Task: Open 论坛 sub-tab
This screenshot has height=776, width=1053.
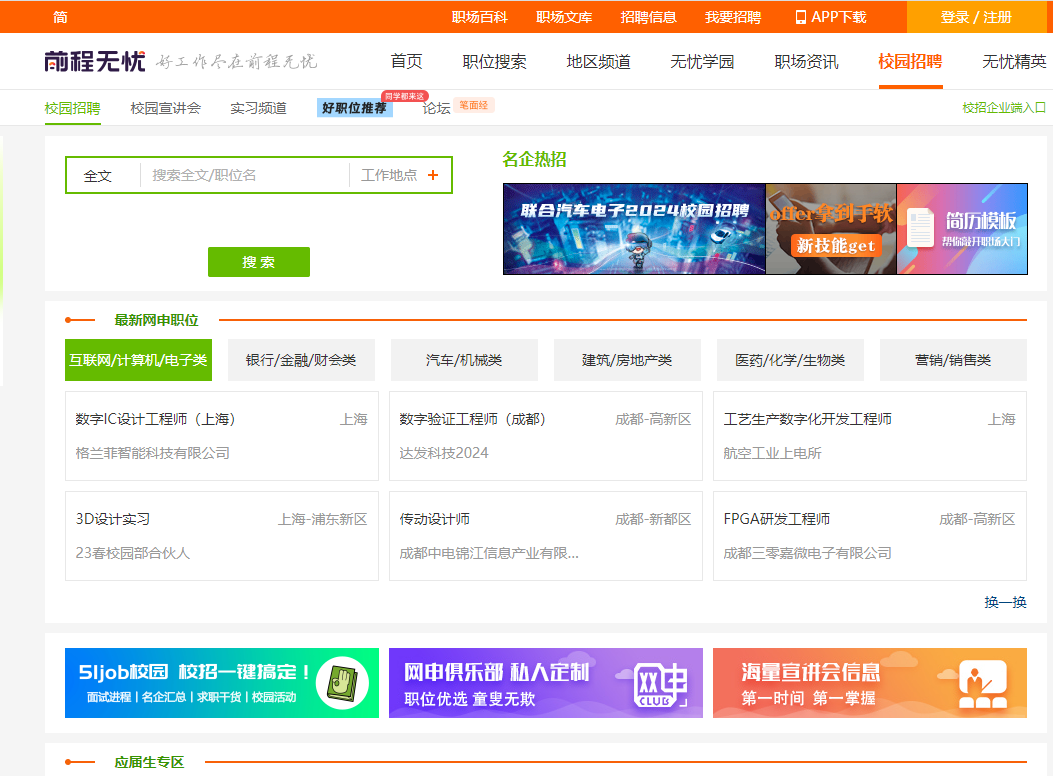Action: 436,108
